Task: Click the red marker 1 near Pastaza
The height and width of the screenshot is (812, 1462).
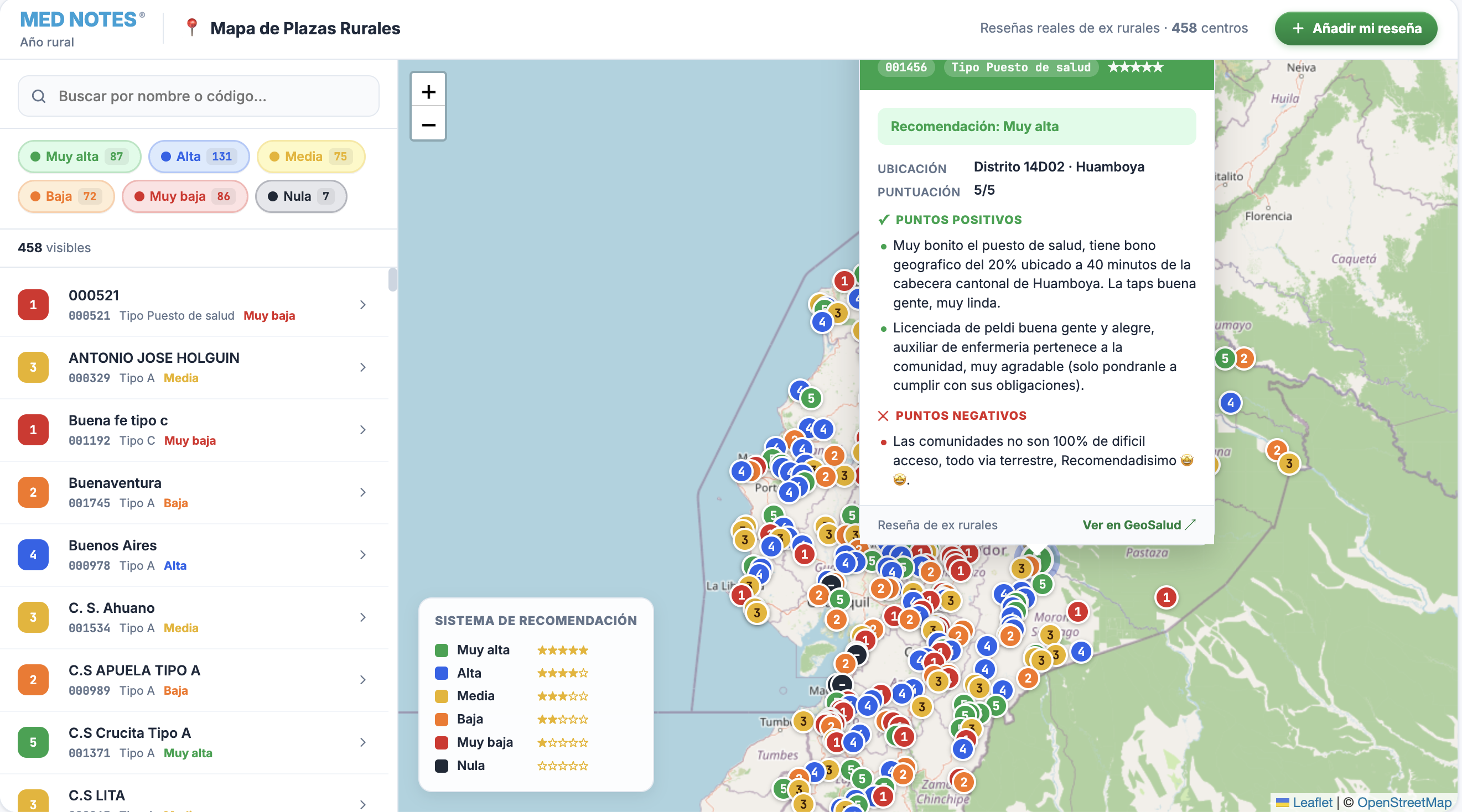Action: (1166, 597)
